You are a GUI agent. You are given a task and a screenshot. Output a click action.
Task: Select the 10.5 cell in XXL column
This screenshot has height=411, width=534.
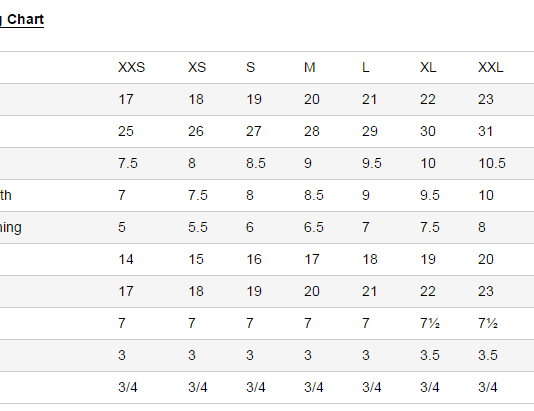pos(492,163)
